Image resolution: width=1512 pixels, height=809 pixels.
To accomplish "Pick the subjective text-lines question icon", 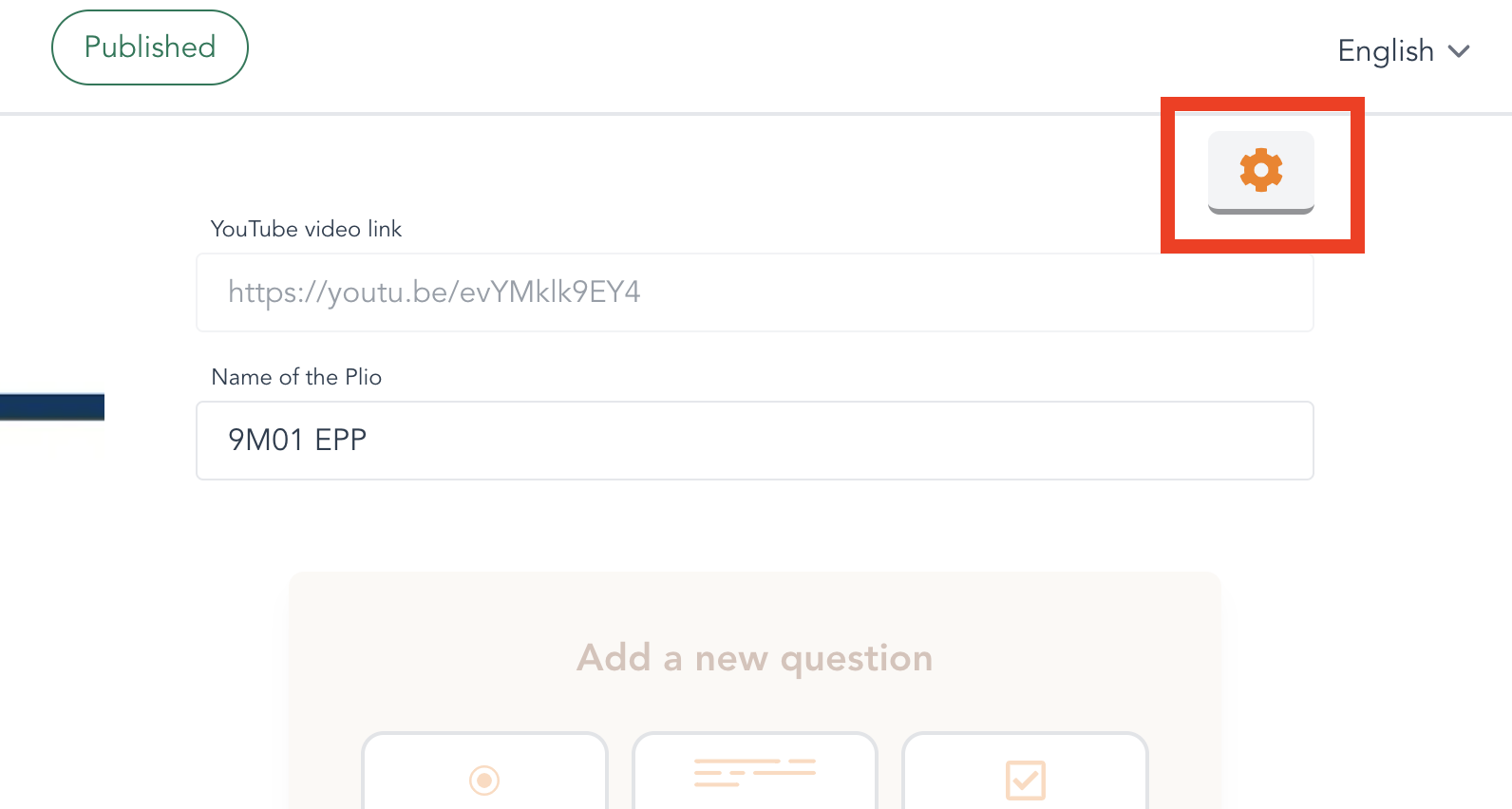I will [x=754, y=773].
